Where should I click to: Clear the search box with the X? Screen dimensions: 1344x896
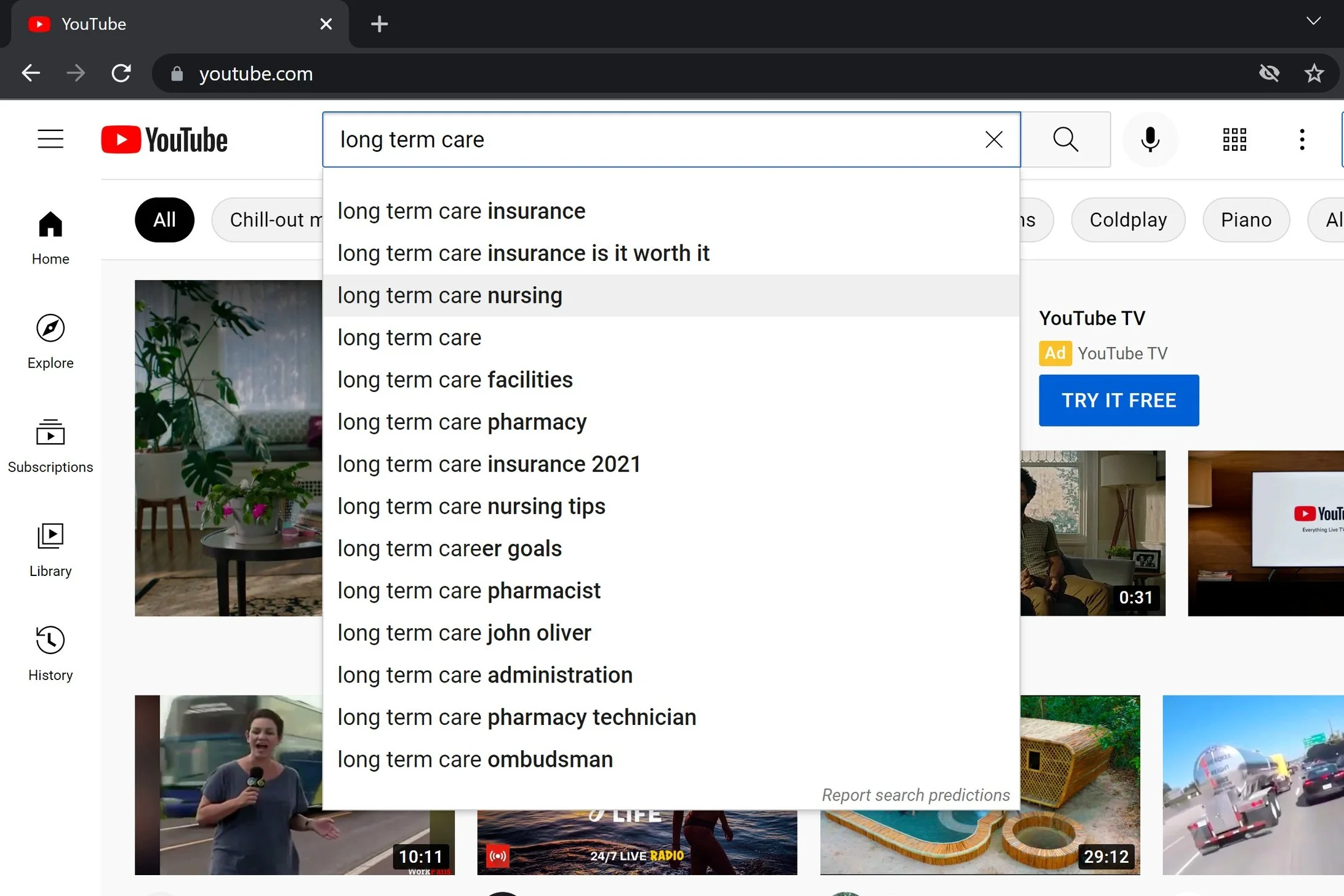point(994,140)
